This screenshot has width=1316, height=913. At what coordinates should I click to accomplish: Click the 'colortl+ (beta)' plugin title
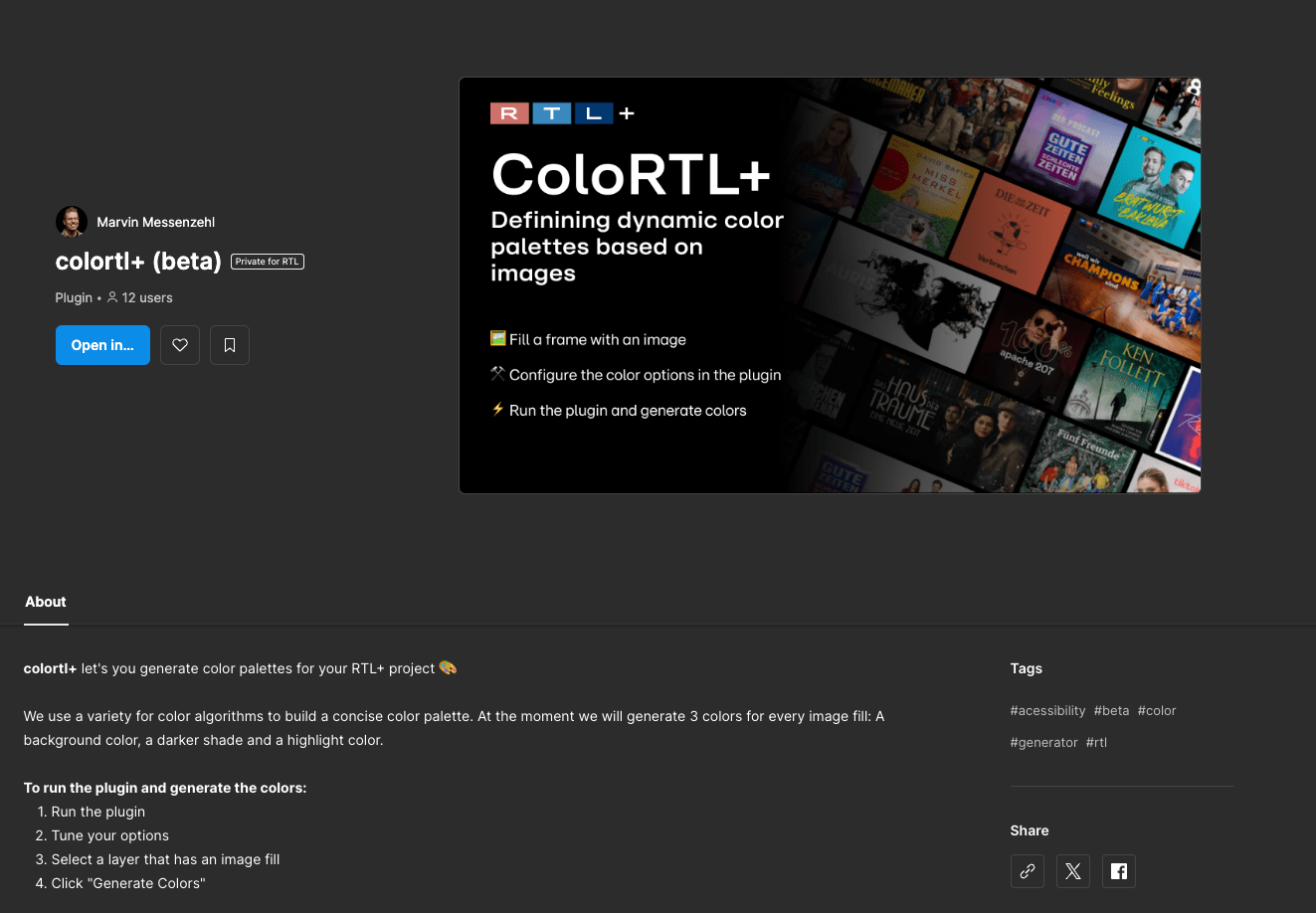click(x=138, y=262)
